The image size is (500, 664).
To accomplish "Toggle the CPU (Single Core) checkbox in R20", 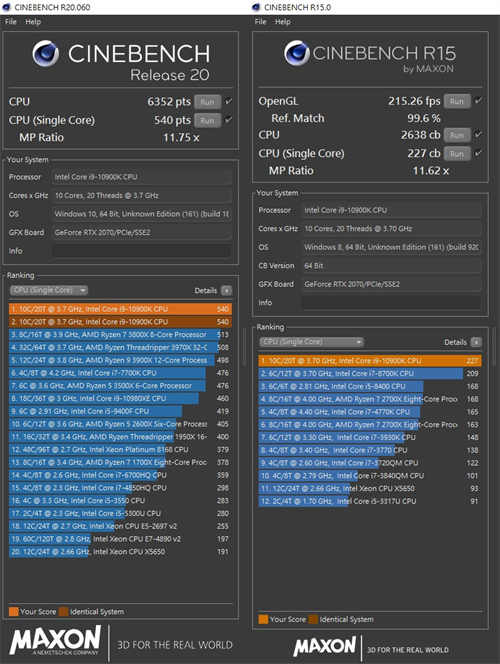I will pyautogui.click(x=228, y=120).
